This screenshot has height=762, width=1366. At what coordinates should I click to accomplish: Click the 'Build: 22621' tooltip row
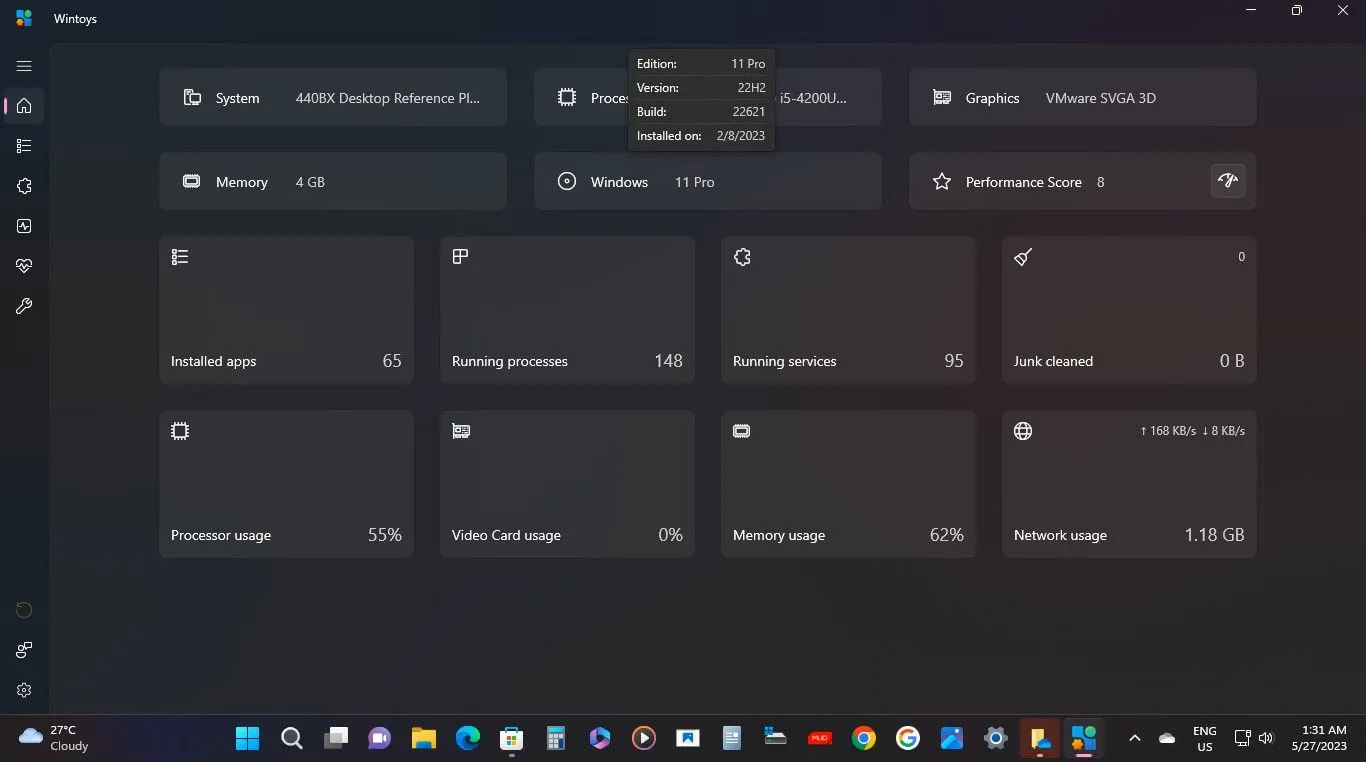click(701, 112)
